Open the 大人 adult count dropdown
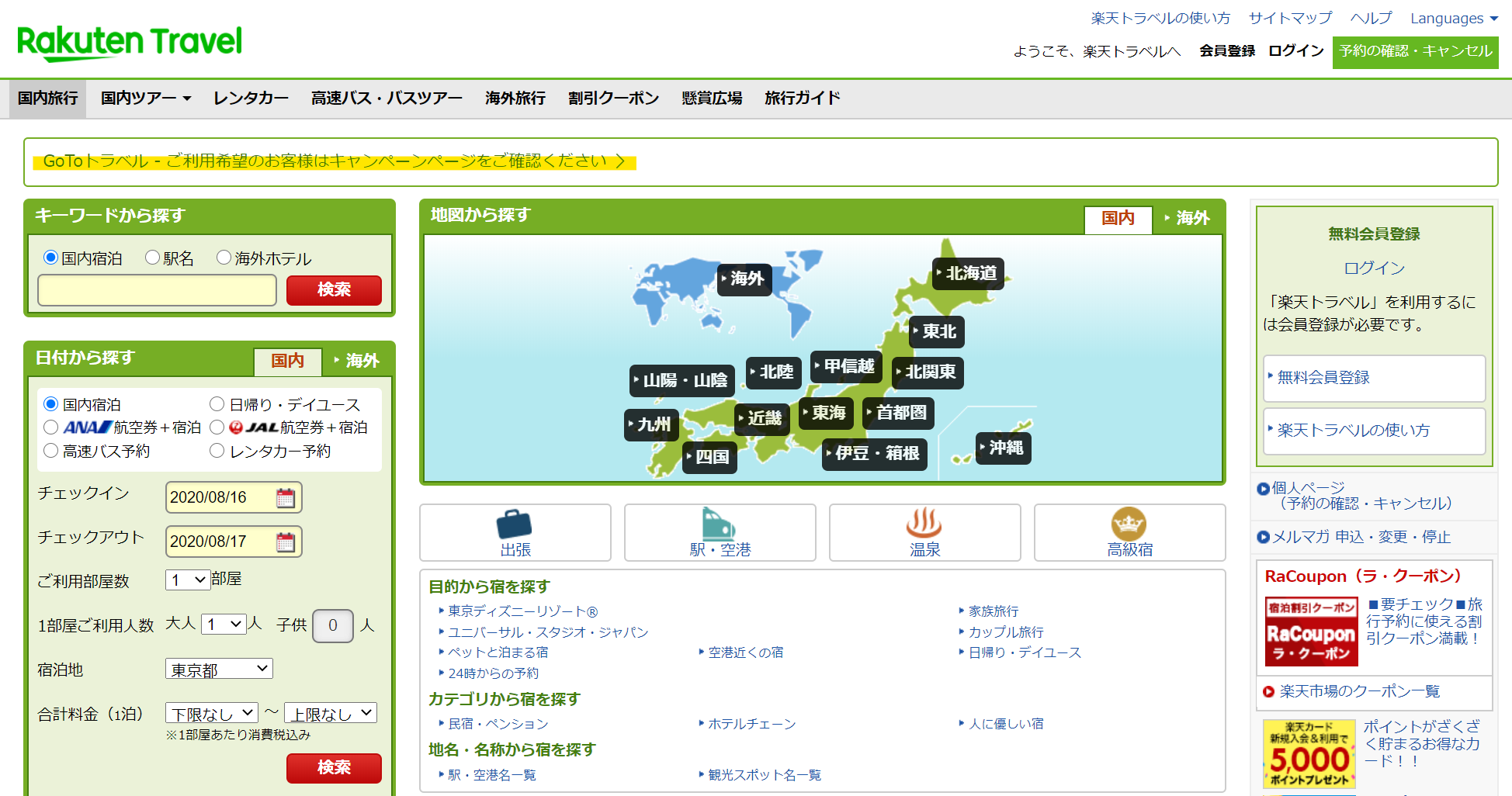The image size is (1512, 796). click(224, 624)
